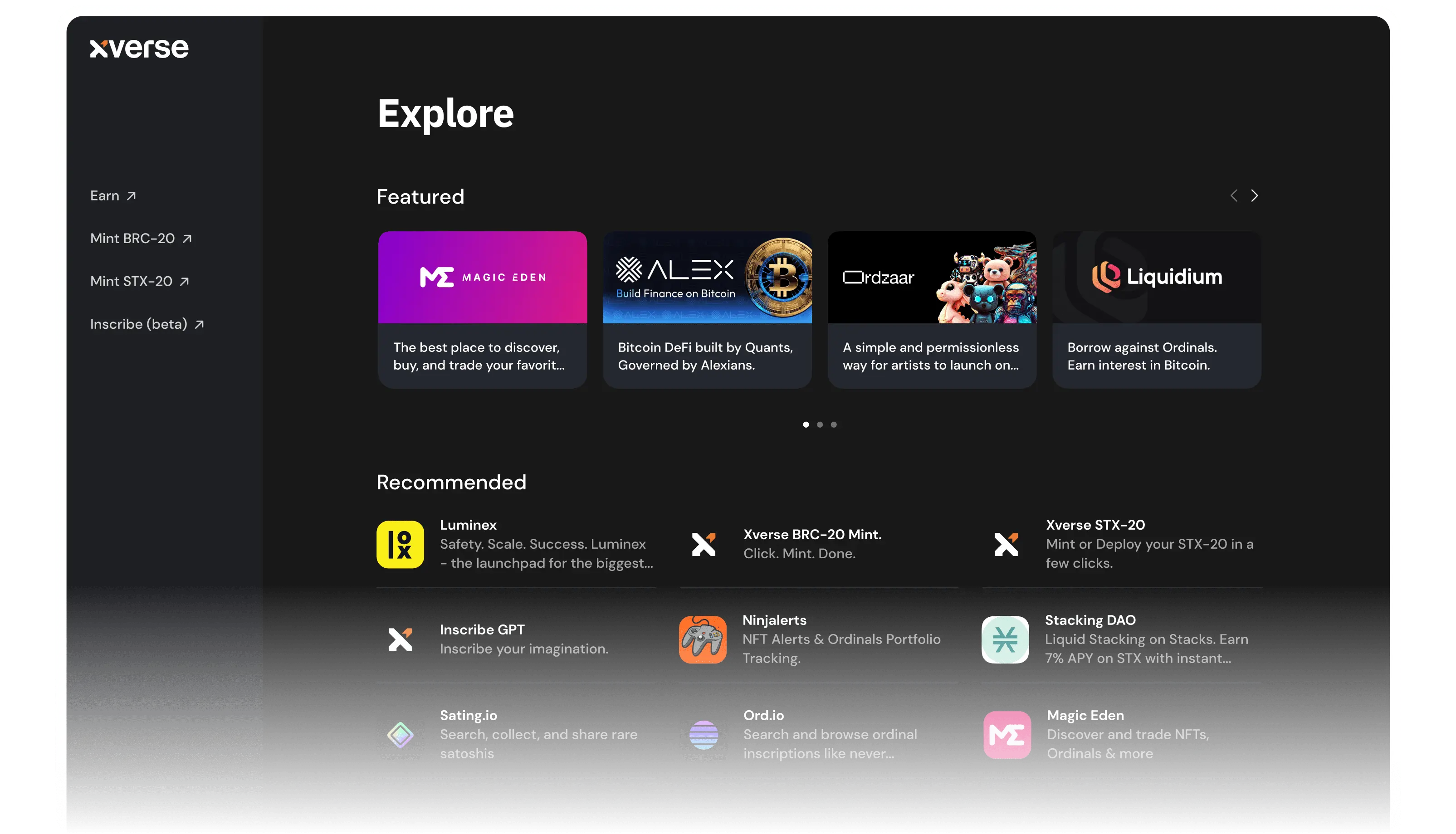
Task: Click the Xverse BRC-20 Mint icon
Action: [704, 544]
